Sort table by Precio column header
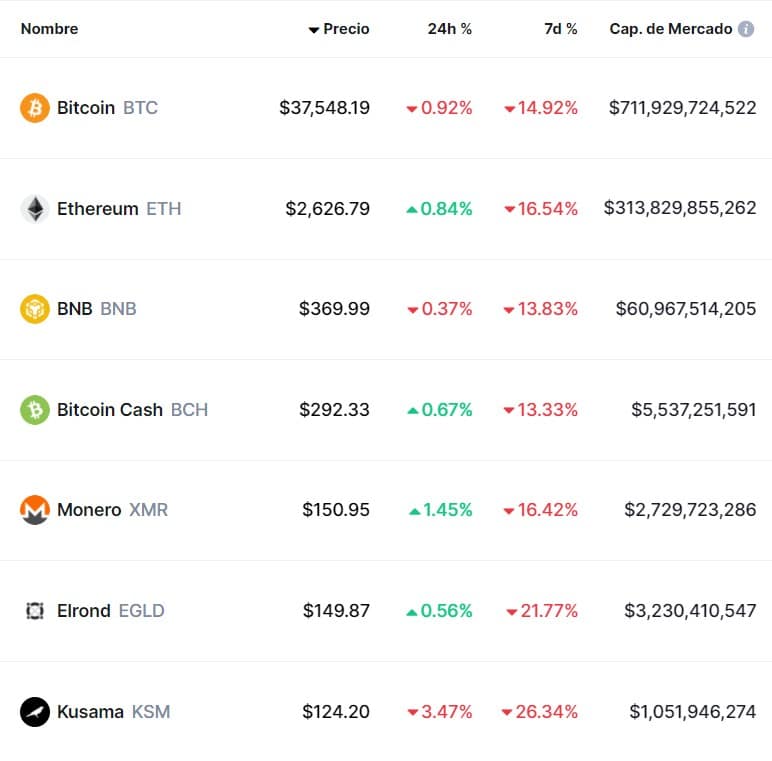The height and width of the screenshot is (761, 772). [x=346, y=29]
